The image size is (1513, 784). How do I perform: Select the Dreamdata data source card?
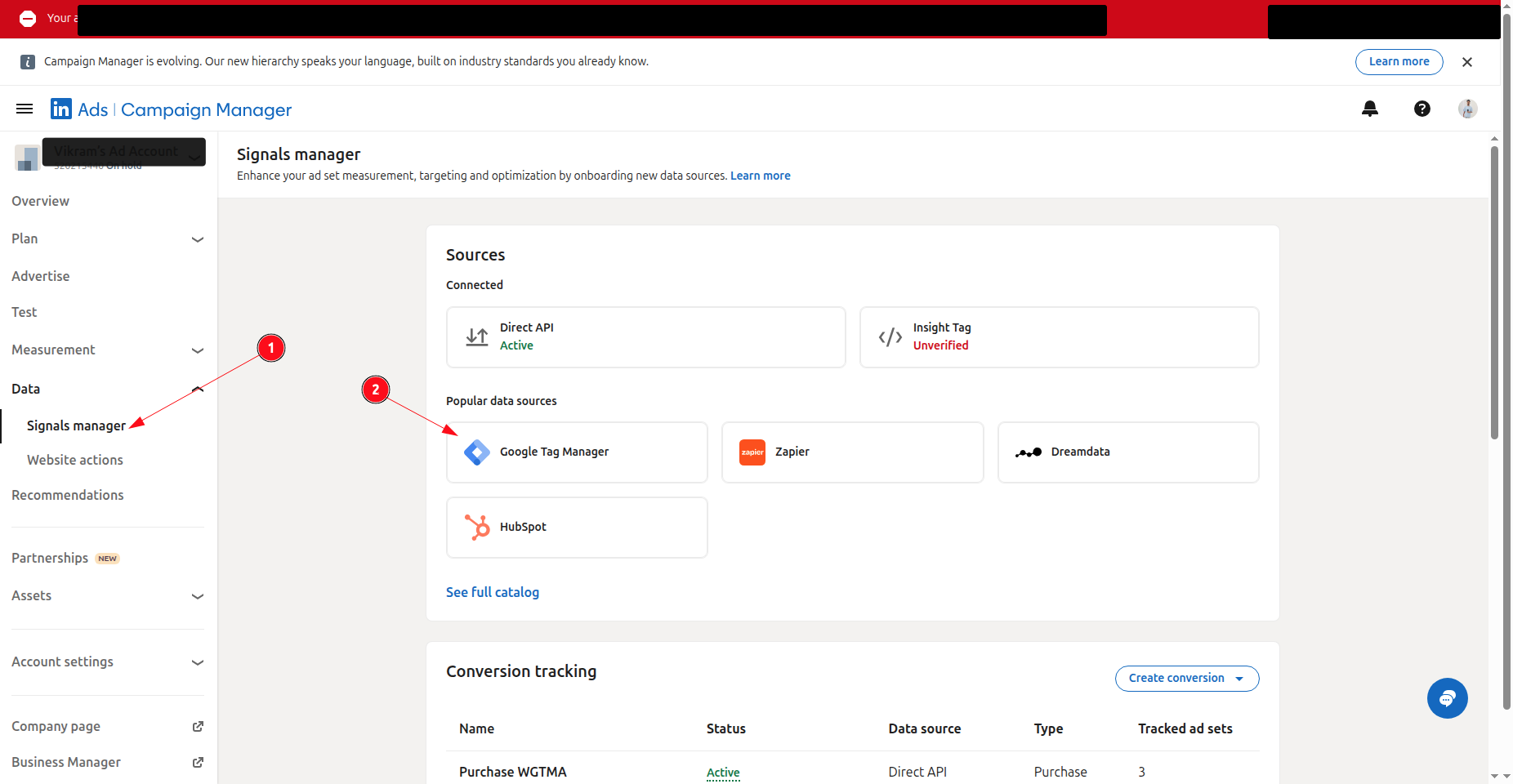point(1128,452)
